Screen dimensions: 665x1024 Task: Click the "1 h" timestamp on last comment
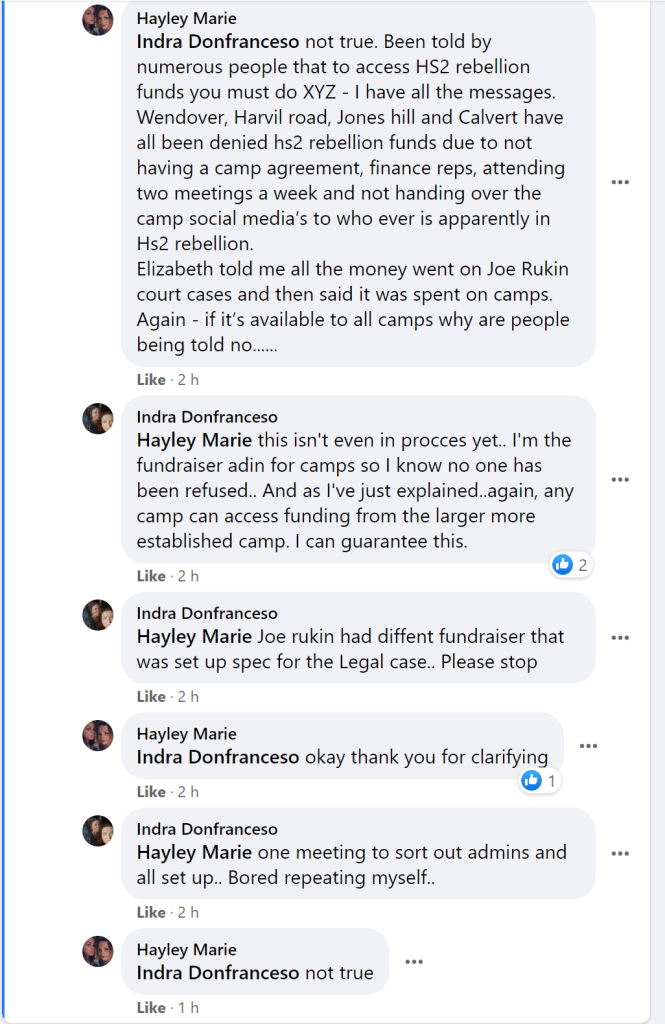pos(187,1008)
